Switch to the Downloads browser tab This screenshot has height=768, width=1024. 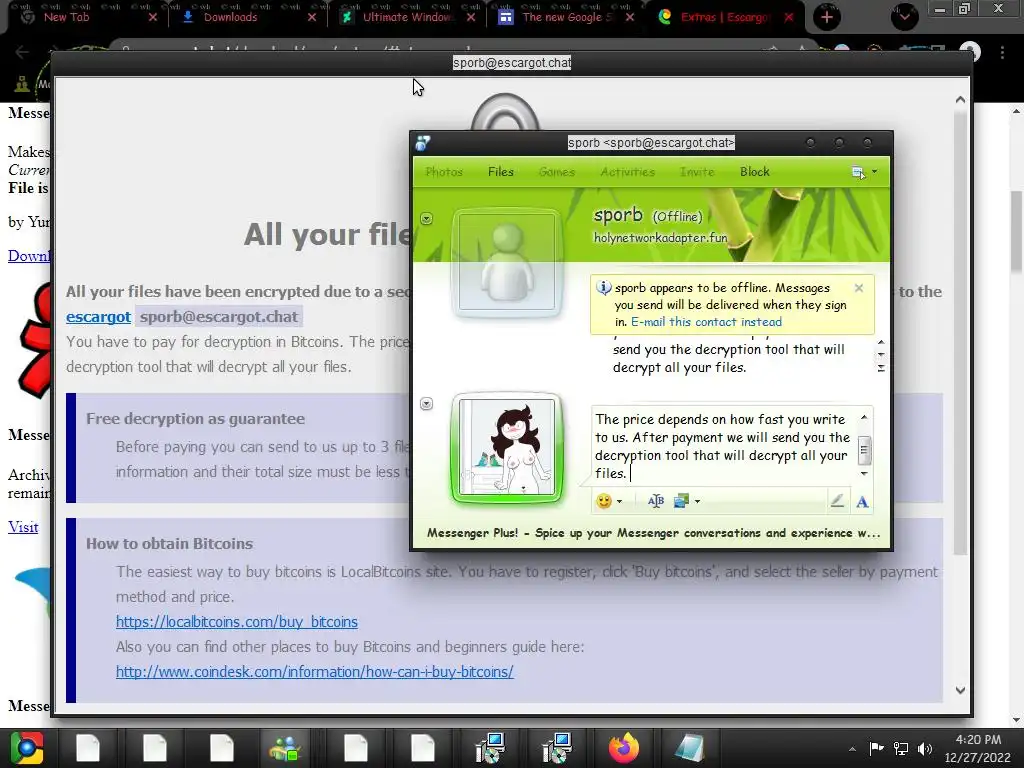coord(248,17)
